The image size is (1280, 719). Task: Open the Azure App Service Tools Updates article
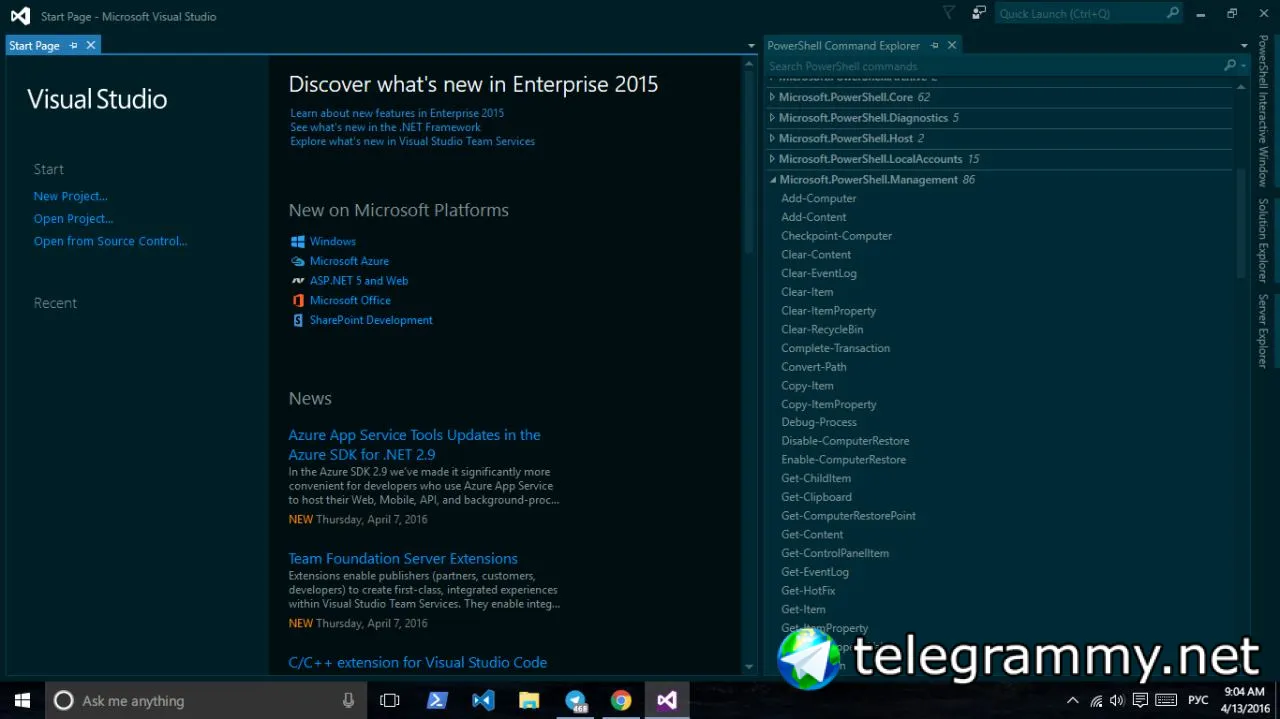pyautogui.click(x=414, y=445)
